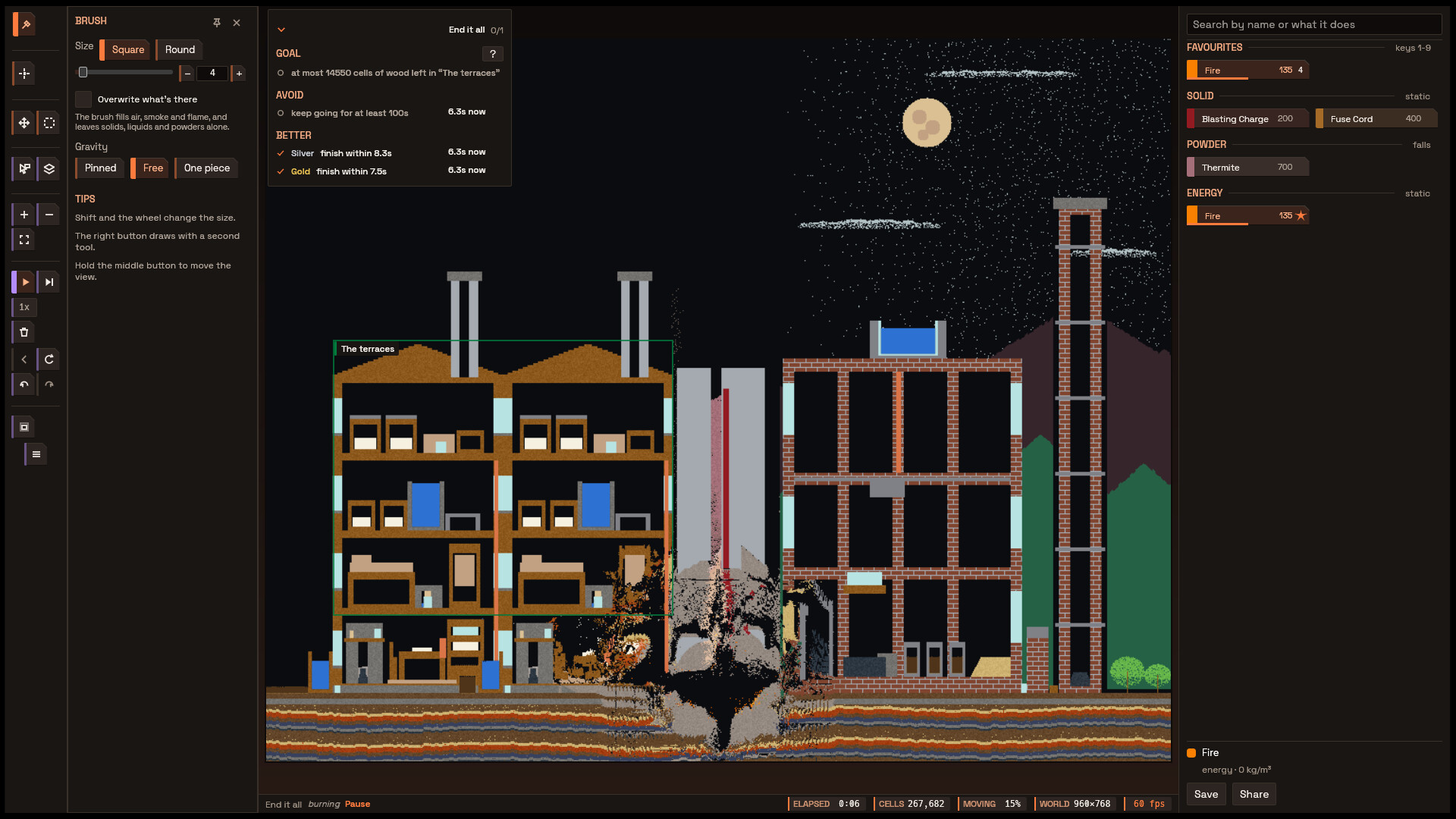The height and width of the screenshot is (819, 1456).
Task: Select Blasting Charge material
Action: pyautogui.click(x=1247, y=118)
